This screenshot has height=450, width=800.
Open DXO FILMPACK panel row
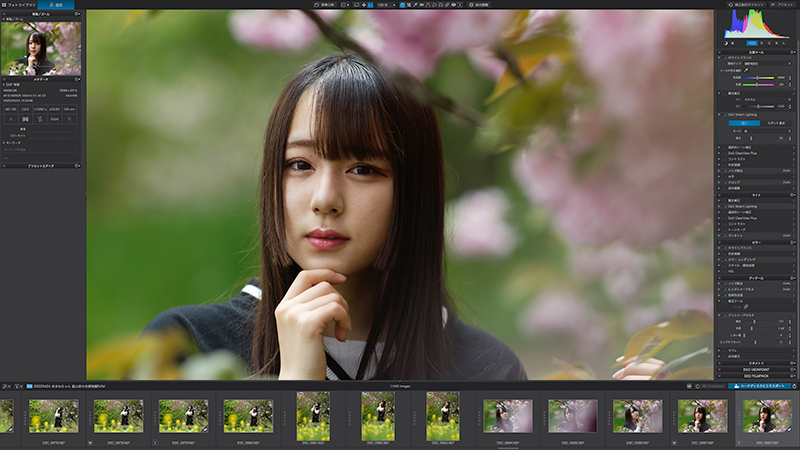pos(756,376)
